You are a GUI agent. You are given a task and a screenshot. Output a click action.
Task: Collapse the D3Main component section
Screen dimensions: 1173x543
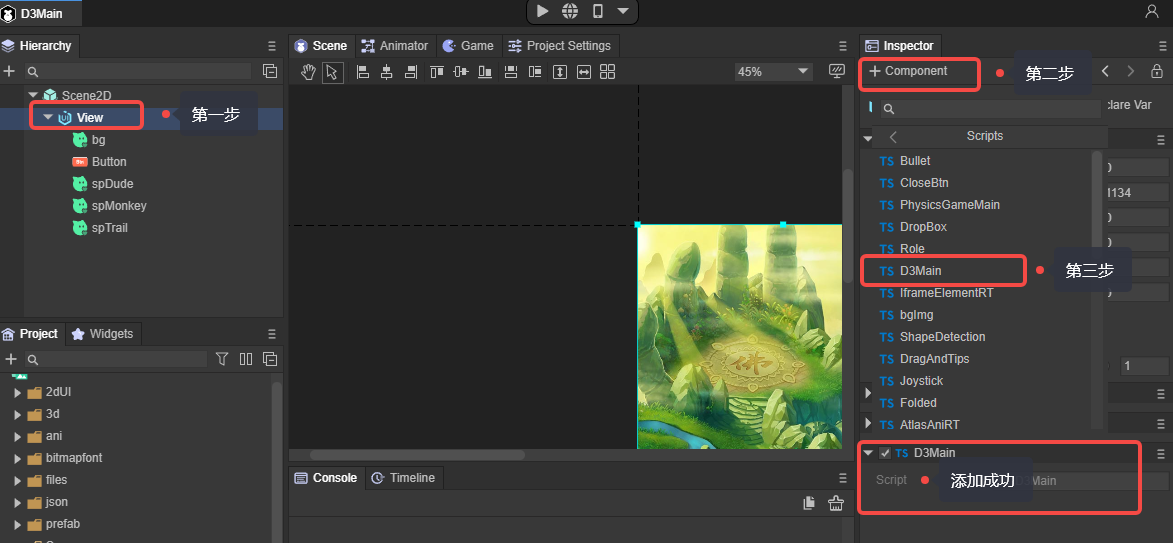(x=868, y=452)
